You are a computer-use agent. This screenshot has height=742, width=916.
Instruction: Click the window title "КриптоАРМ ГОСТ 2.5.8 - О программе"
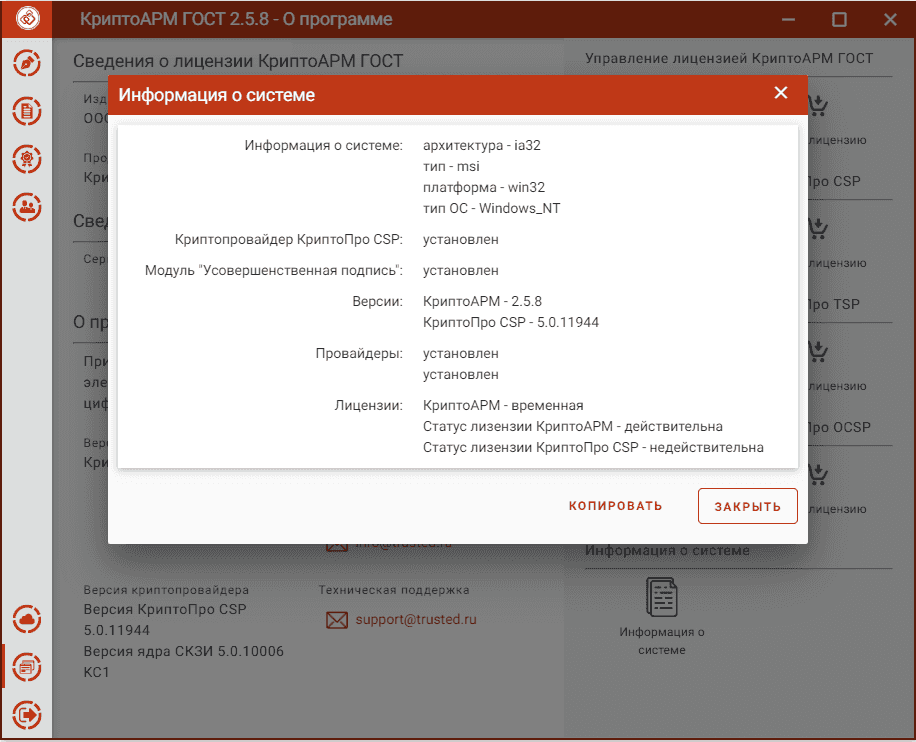[236, 19]
